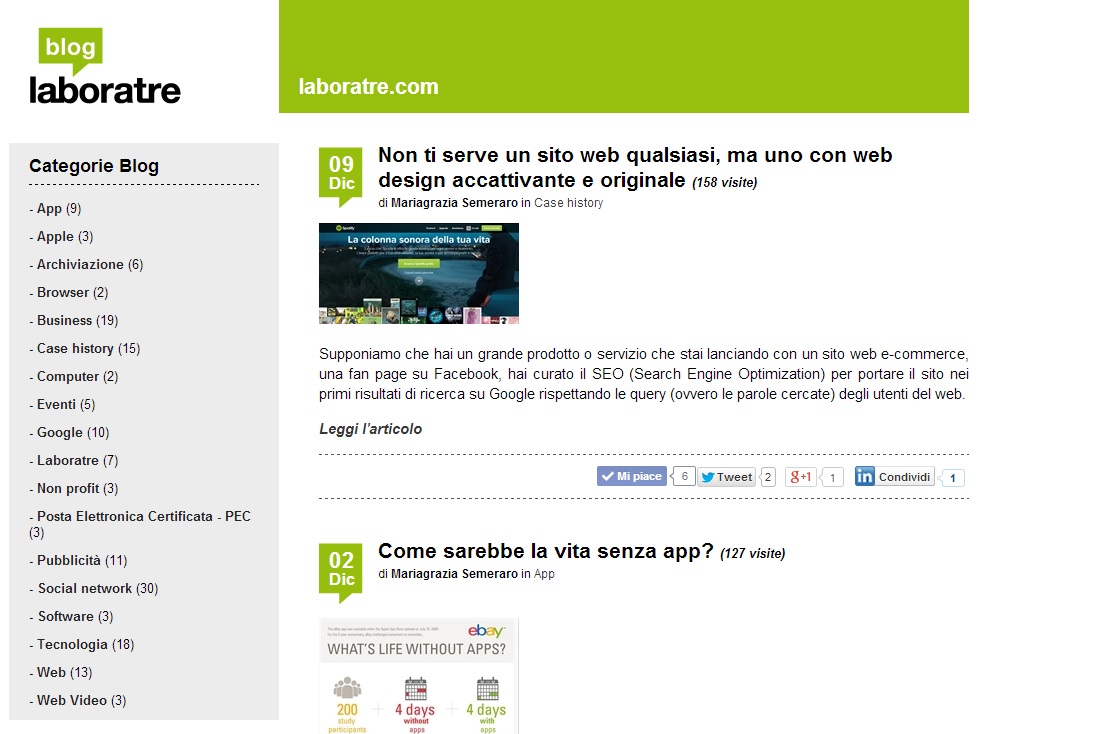Image resolution: width=1111 pixels, height=734 pixels.
Task: Click Leggi l'articolo link
Action: click(370, 429)
